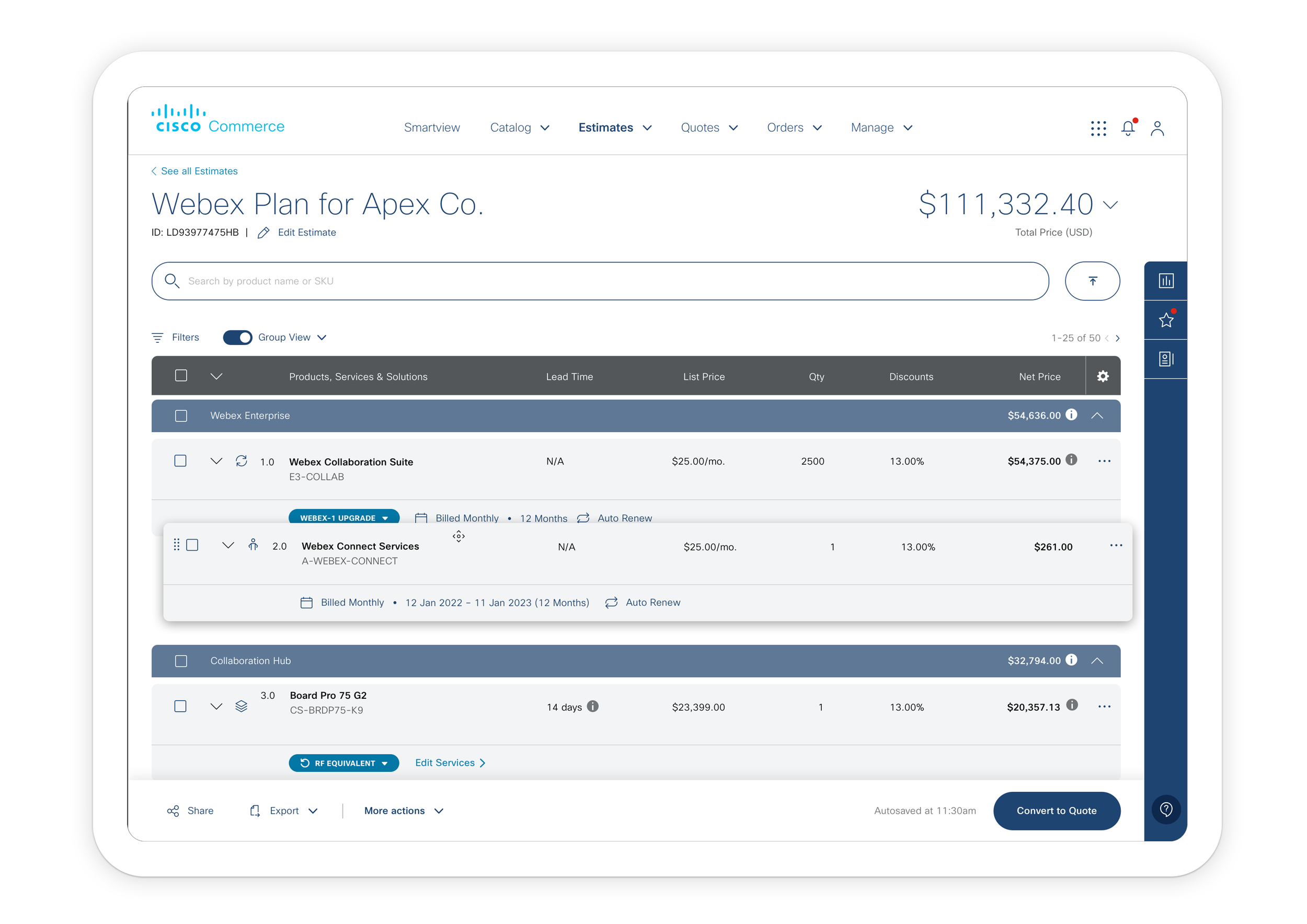Check the Webex Enterprise group checkbox
Image resolution: width=1307 pixels, height=924 pixels.
point(181,416)
